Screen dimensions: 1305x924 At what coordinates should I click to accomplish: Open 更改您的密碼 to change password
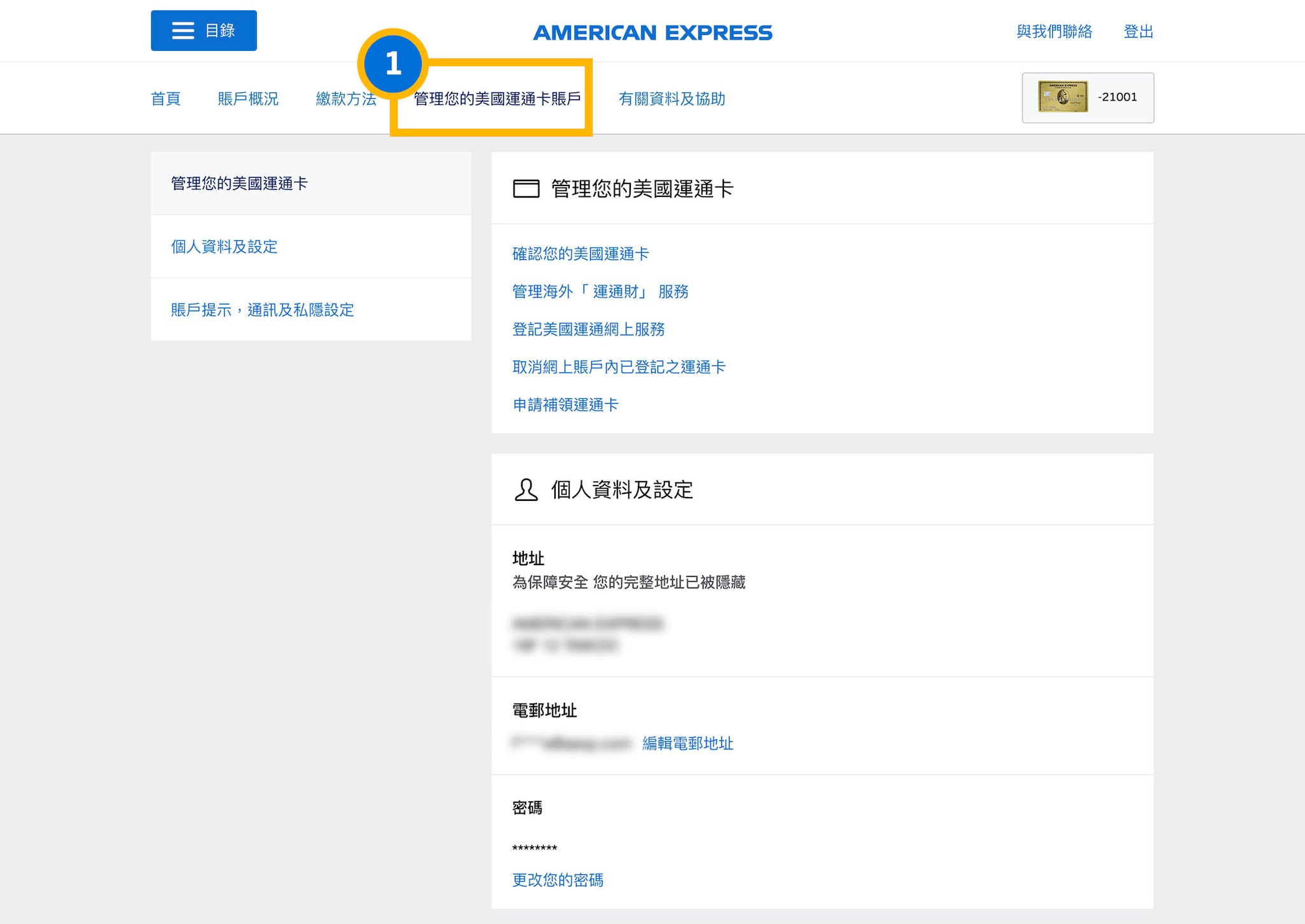point(558,880)
